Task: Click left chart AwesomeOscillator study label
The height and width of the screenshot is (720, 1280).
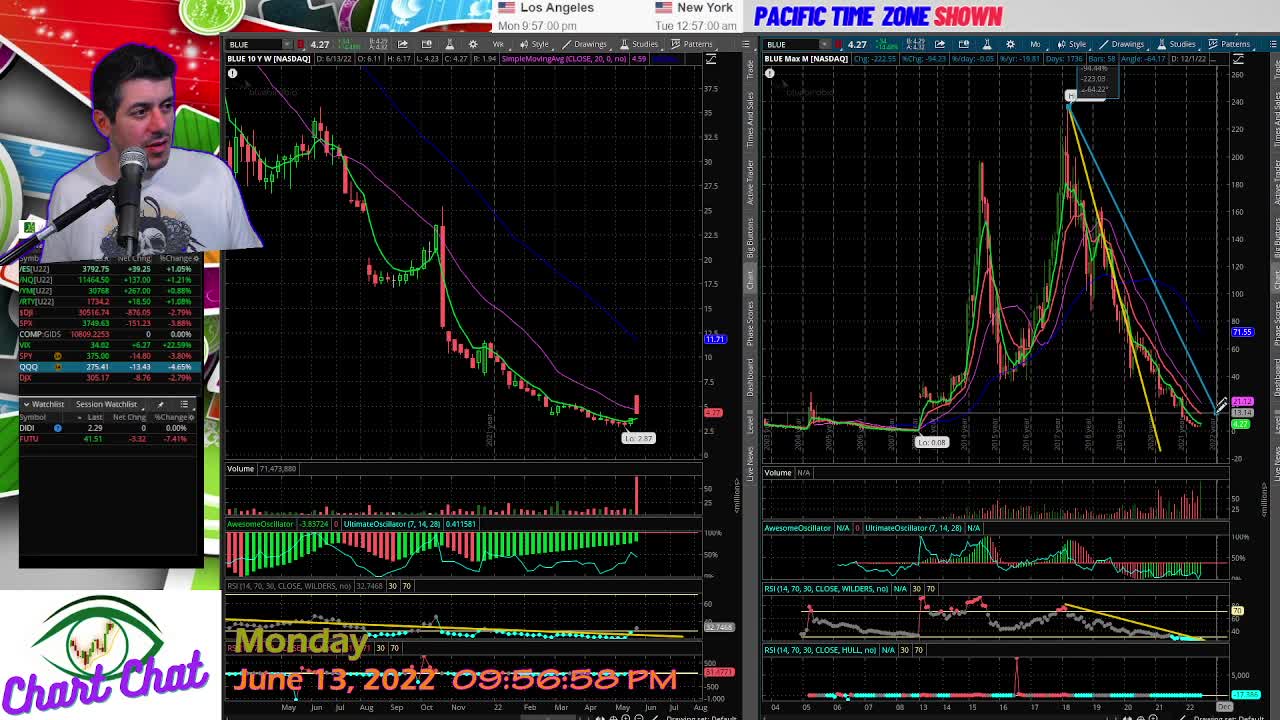Action: [260, 524]
